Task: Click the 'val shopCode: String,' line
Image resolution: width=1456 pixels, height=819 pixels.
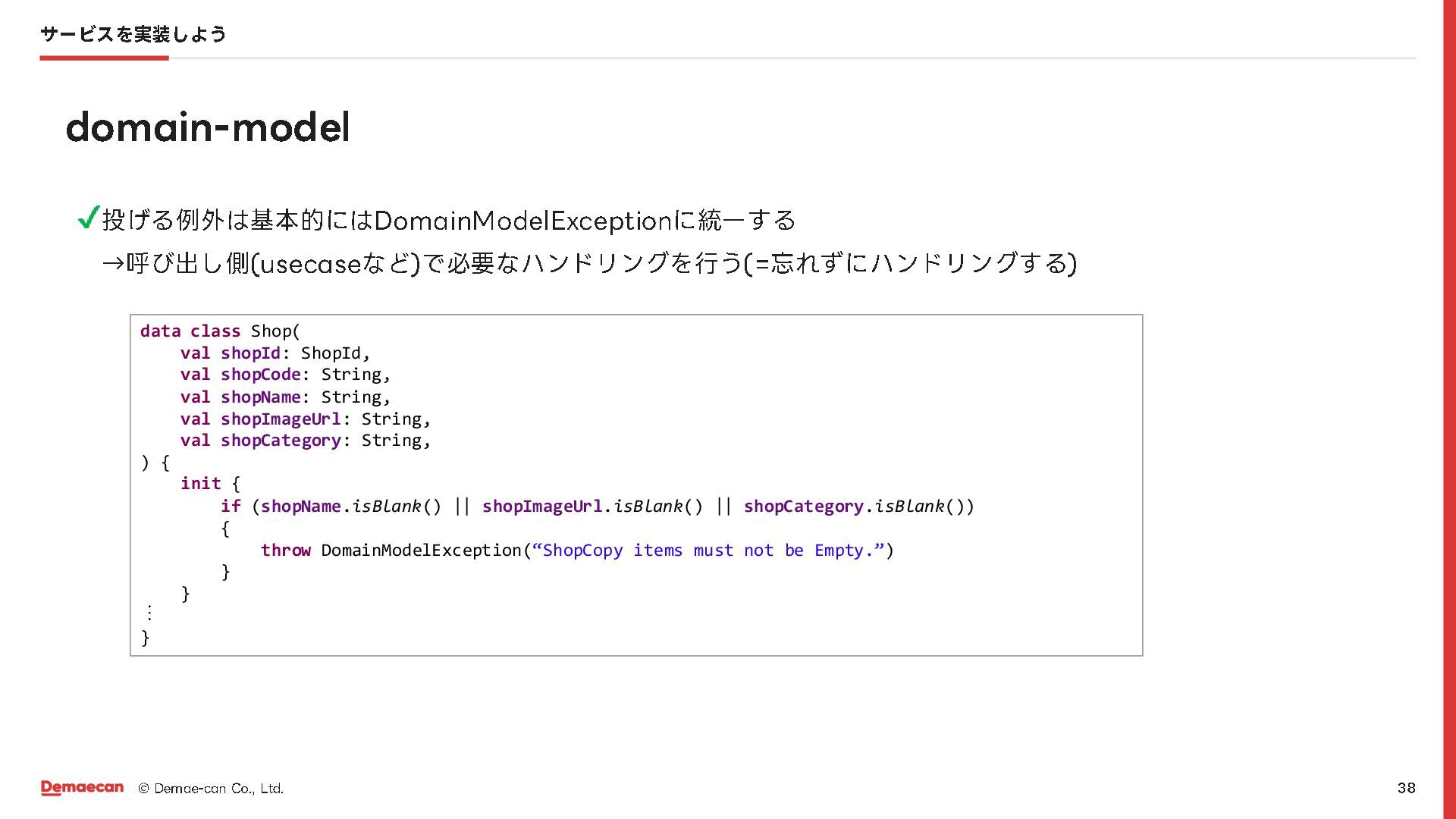Action: (x=285, y=375)
